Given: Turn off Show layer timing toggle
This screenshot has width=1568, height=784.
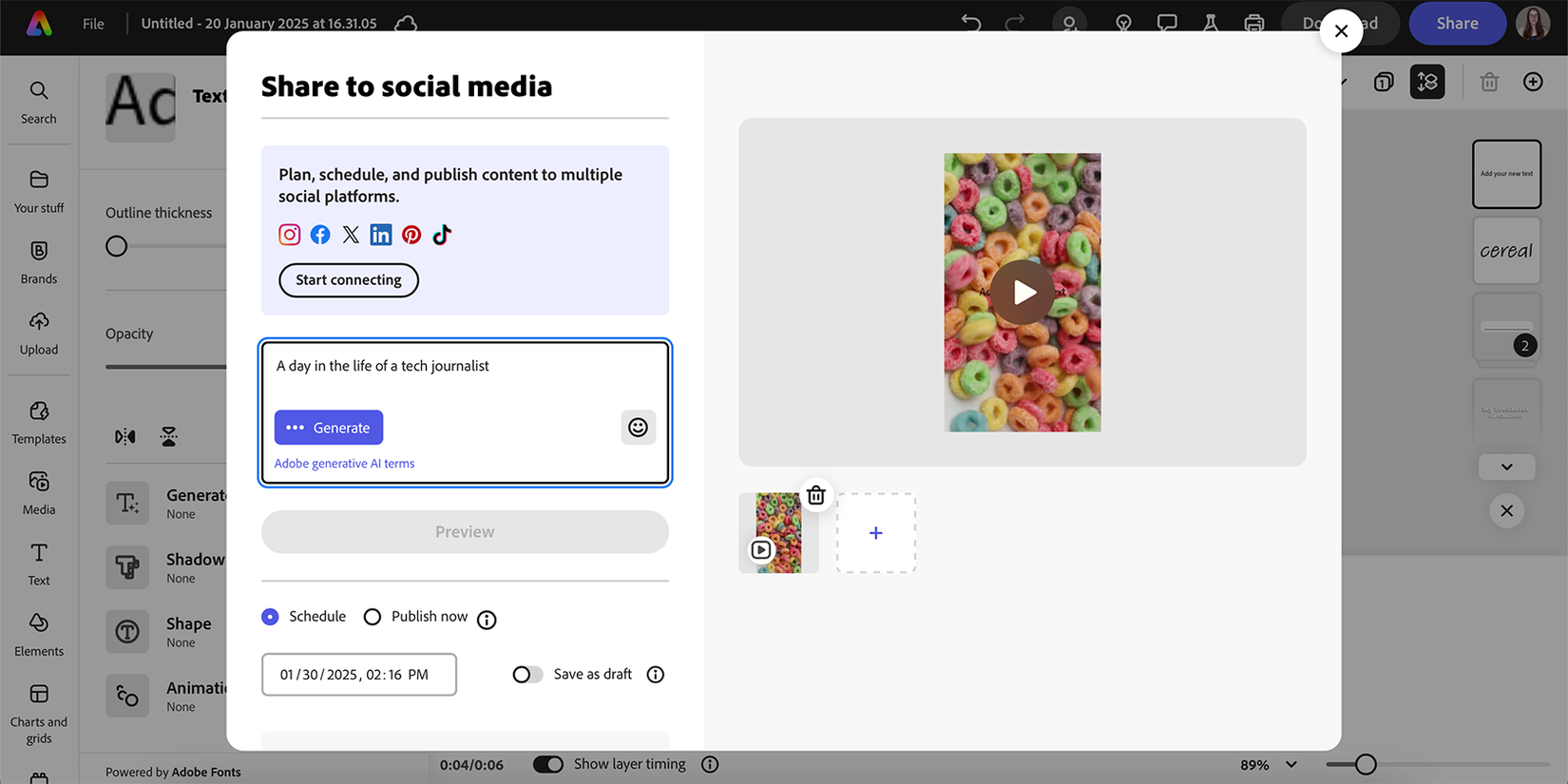Looking at the screenshot, I should click(x=548, y=764).
